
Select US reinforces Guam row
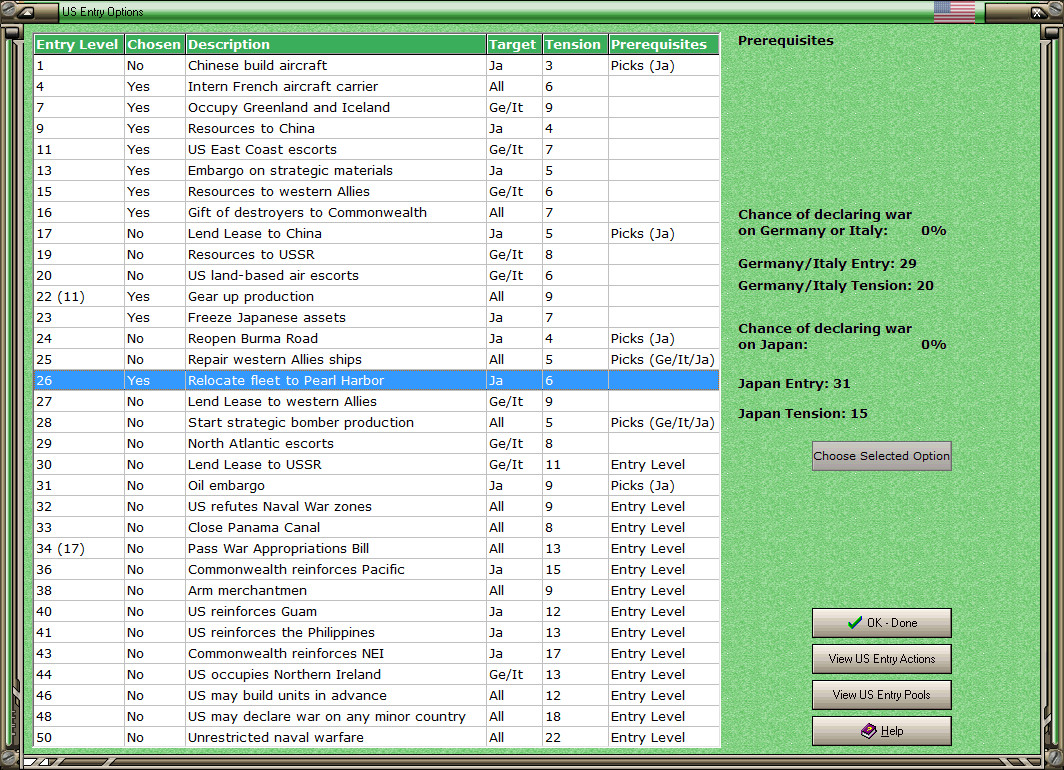pyautogui.click(x=377, y=612)
